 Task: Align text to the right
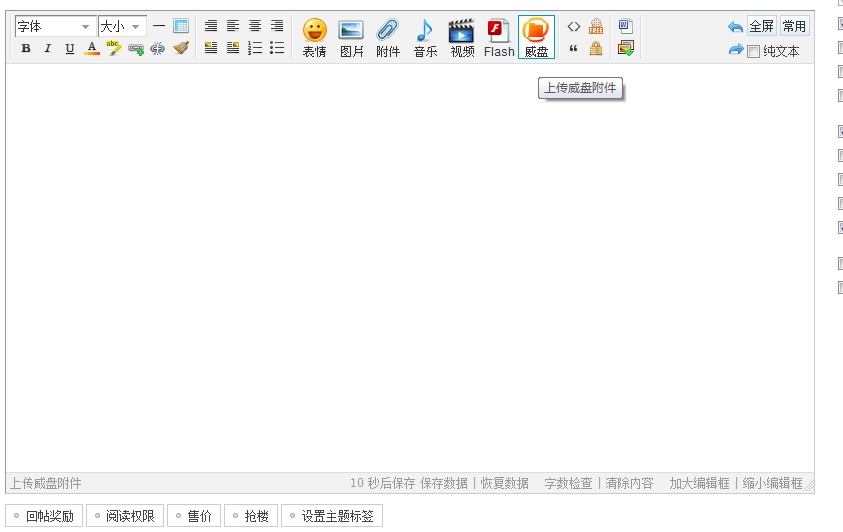click(x=277, y=26)
